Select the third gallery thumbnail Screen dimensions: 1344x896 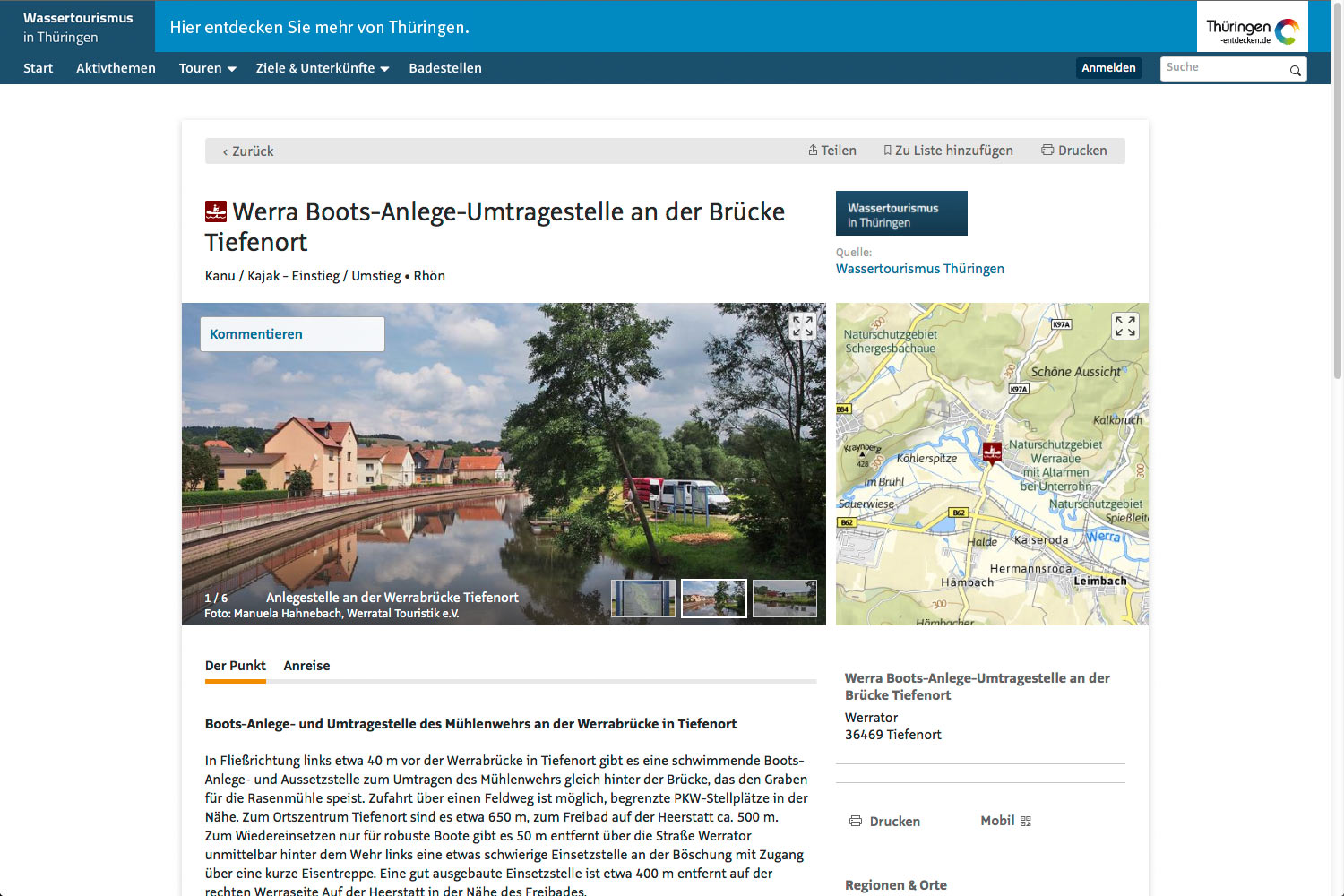pos(784,599)
